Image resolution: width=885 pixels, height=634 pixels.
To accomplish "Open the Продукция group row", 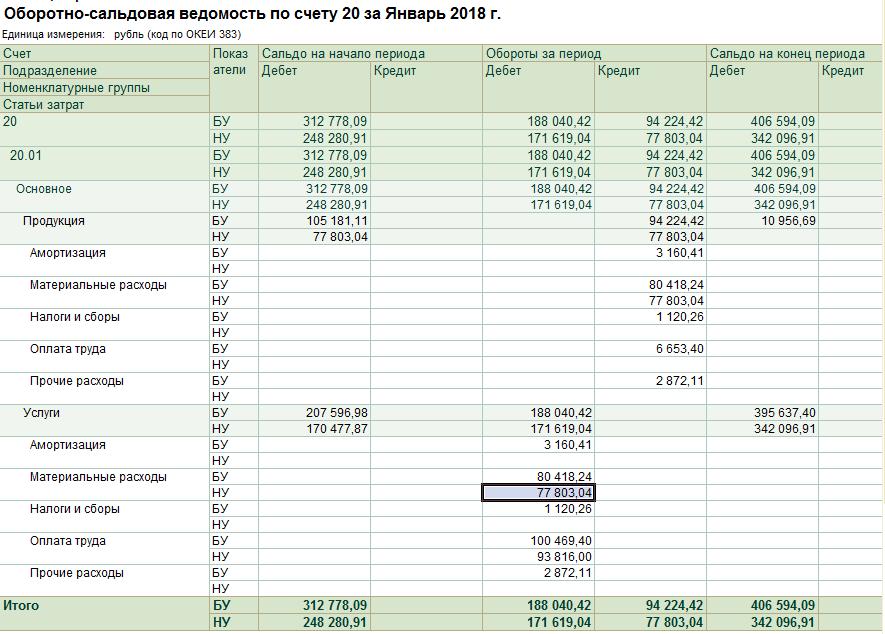I will (x=54, y=221).
